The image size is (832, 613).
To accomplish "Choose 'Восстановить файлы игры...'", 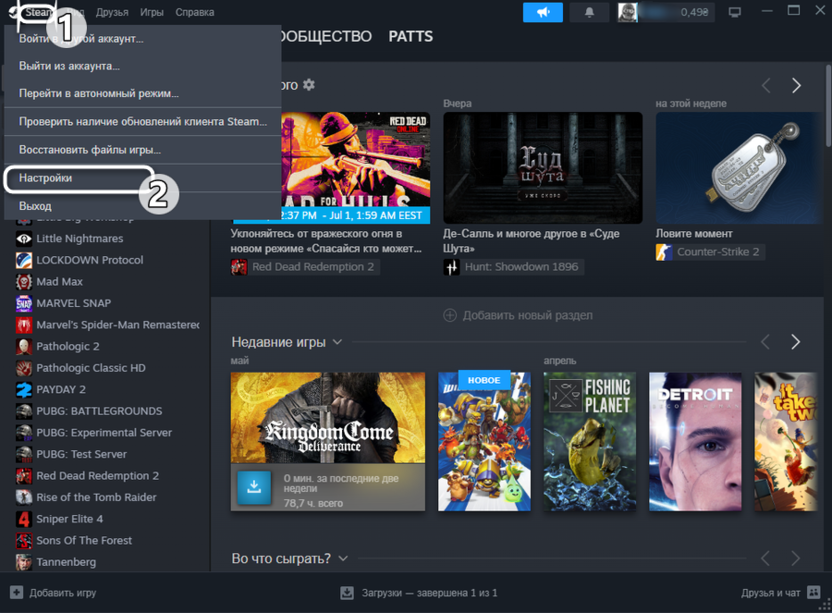I will [x=142, y=150].
